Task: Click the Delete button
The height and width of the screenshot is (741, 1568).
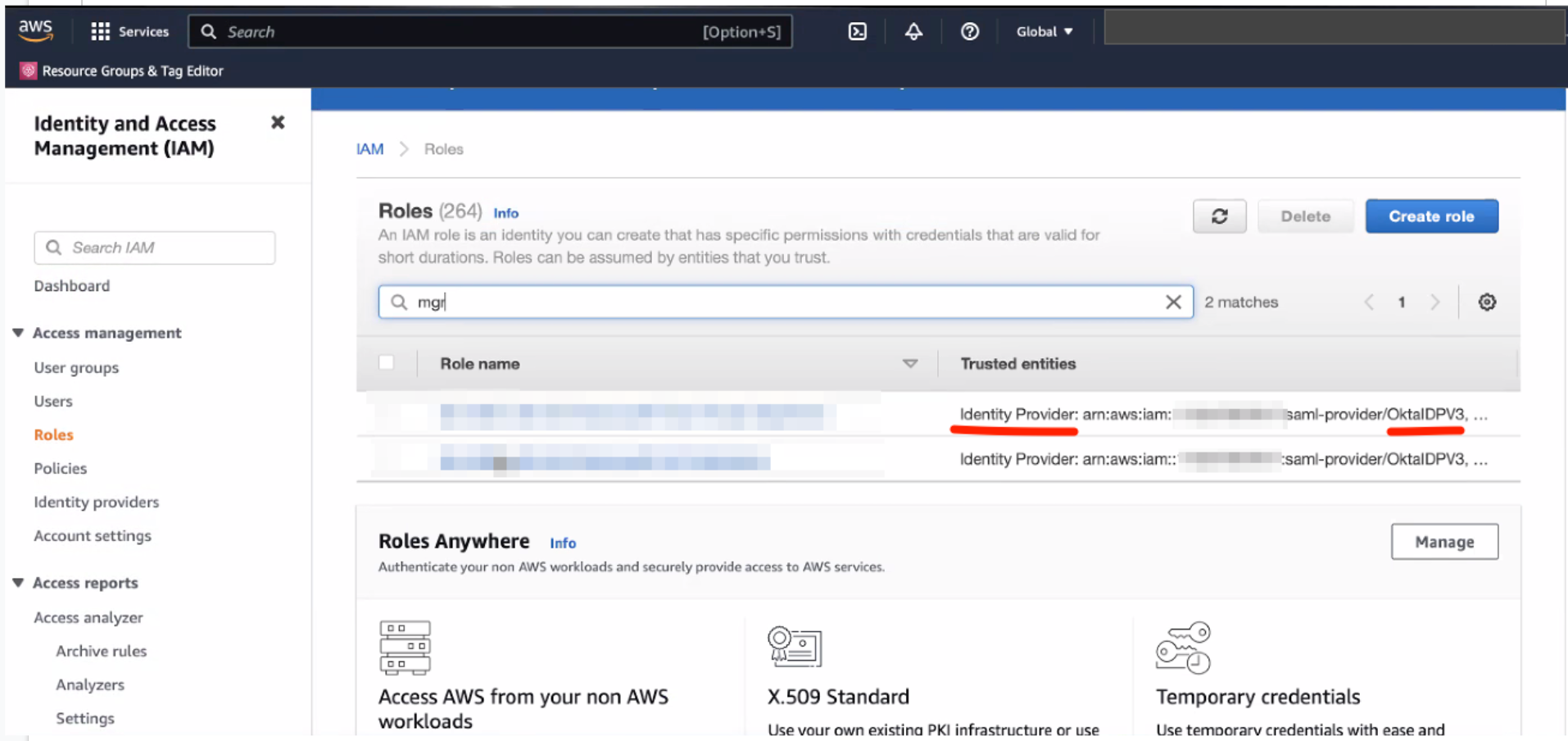Action: [x=1305, y=216]
